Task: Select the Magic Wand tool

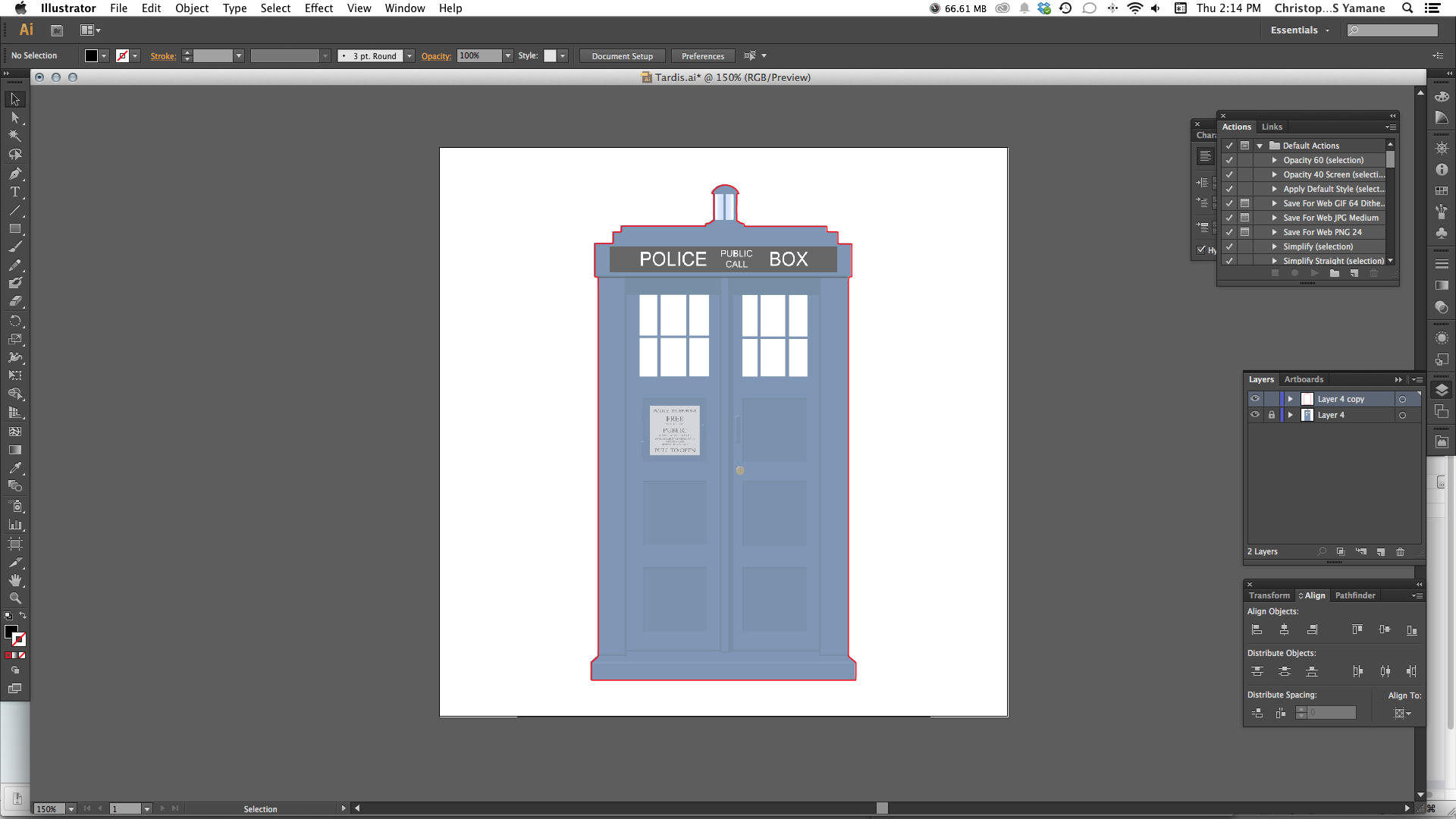Action: coord(14,136)
